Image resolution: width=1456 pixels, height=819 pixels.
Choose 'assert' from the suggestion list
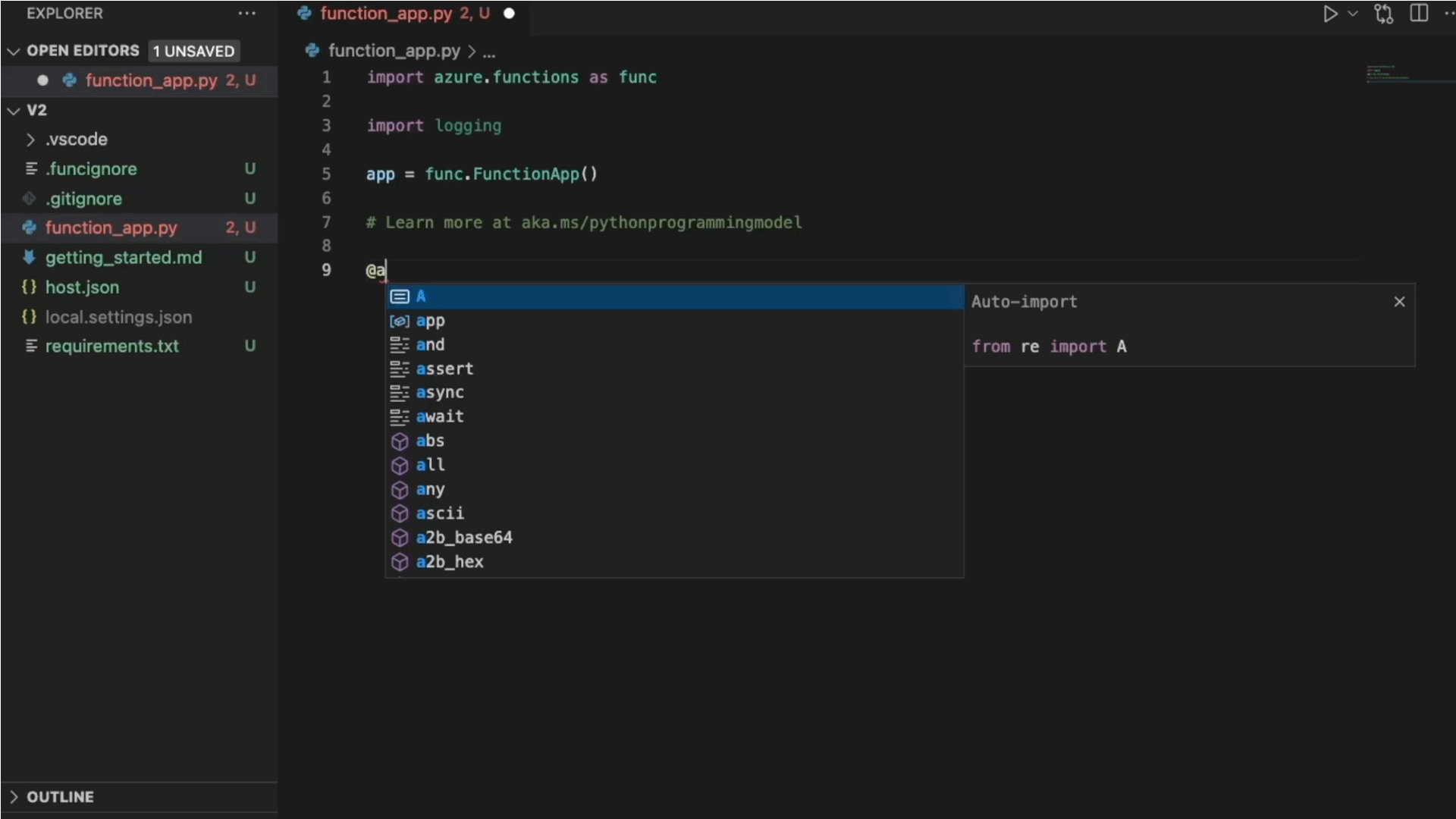tap(445, 369)
